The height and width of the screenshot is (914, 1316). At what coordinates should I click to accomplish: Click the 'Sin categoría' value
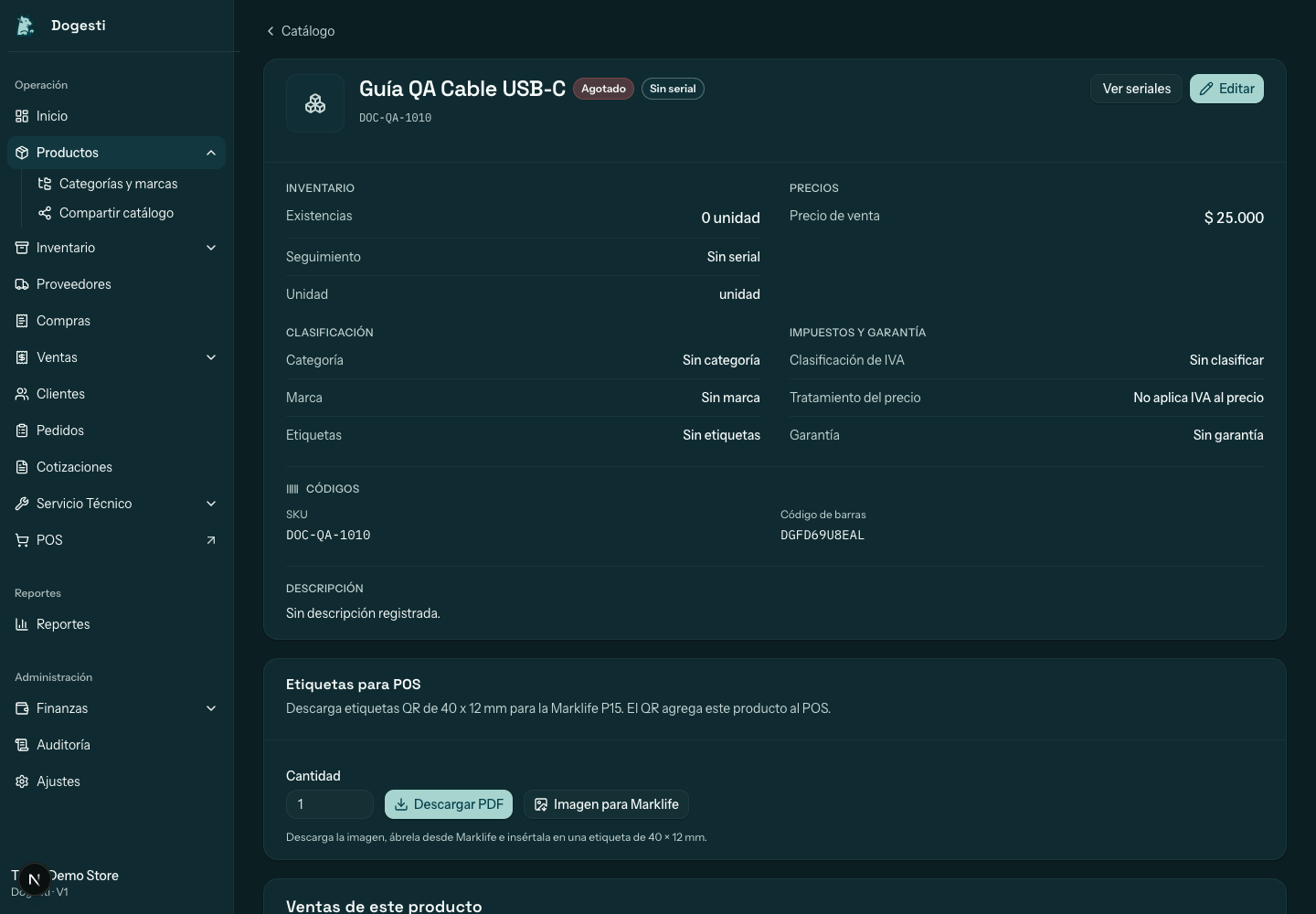click(721, 360)
